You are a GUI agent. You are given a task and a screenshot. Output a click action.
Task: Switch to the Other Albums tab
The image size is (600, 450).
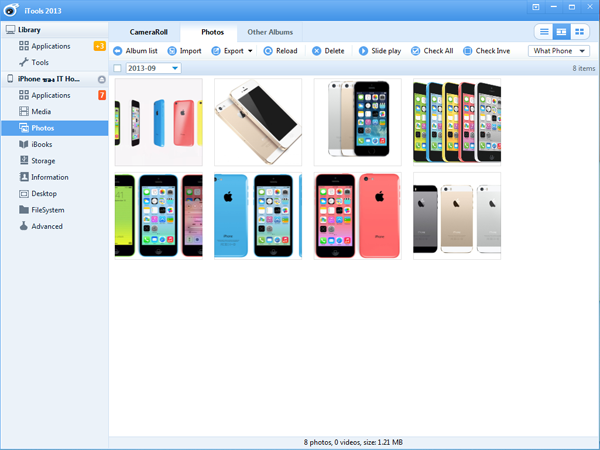click(270, 32)
